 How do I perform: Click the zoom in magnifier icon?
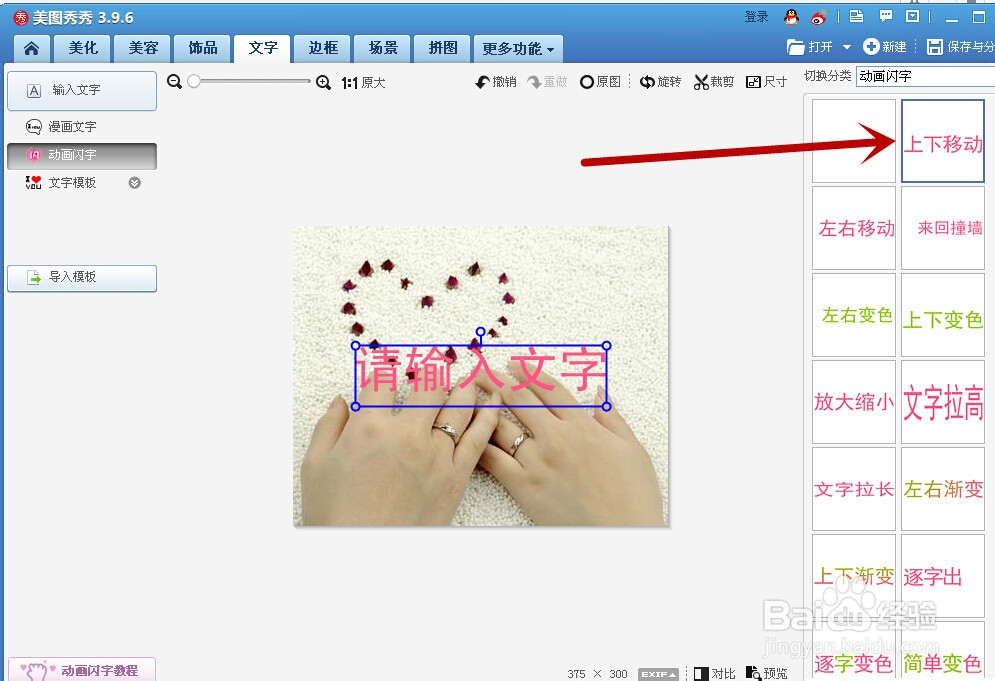(x=324, y=83)
